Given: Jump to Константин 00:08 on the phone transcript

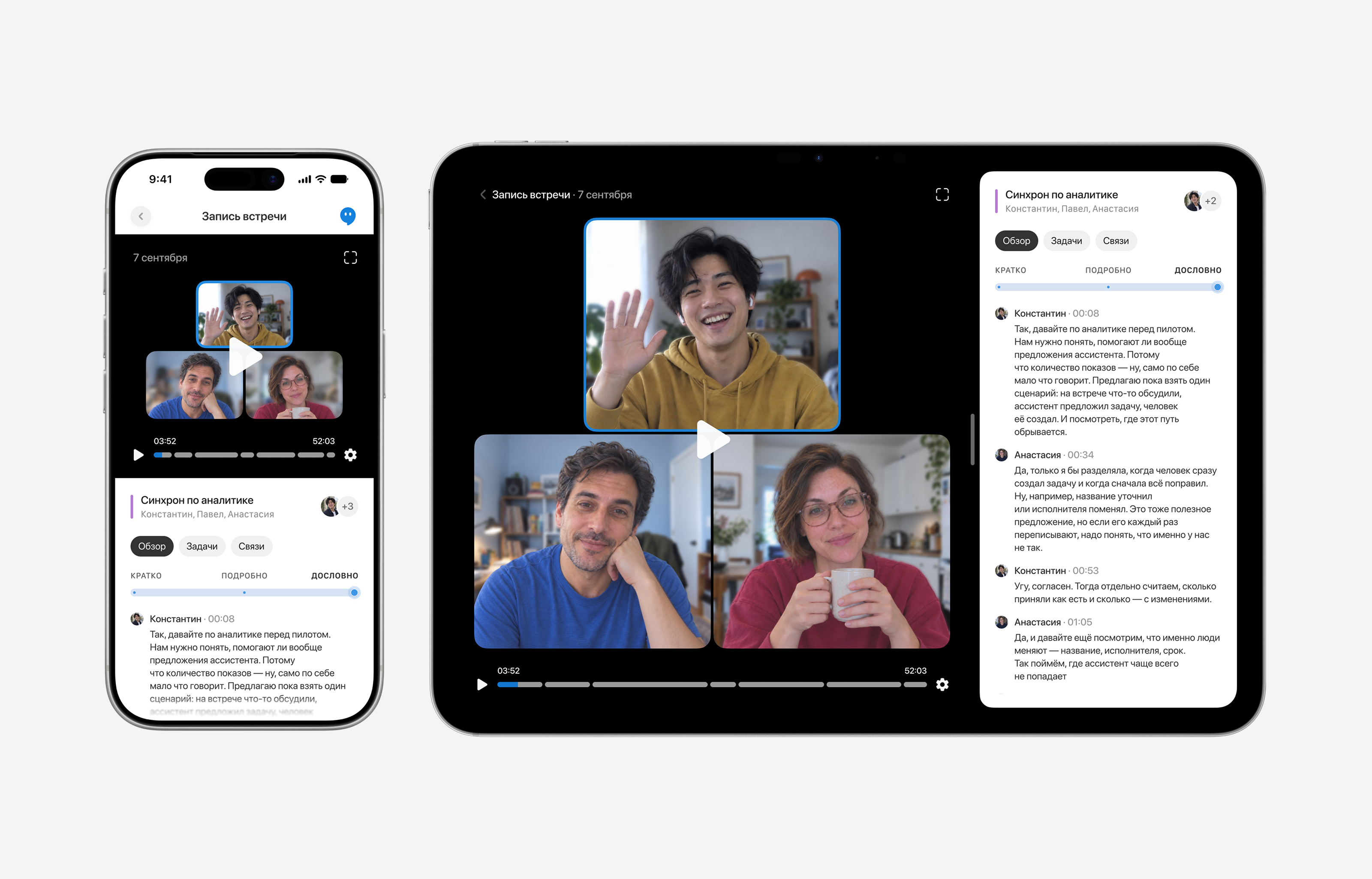Looking at the screenshot, I should [192, 619].
